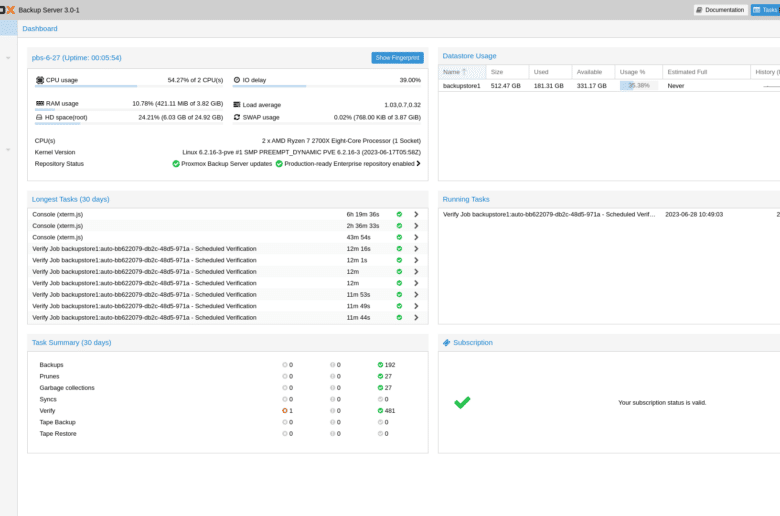The image size is (780, 516).
Task: Click the pbs-6-27 uptime panel title
Action: (x=77, y=58)
